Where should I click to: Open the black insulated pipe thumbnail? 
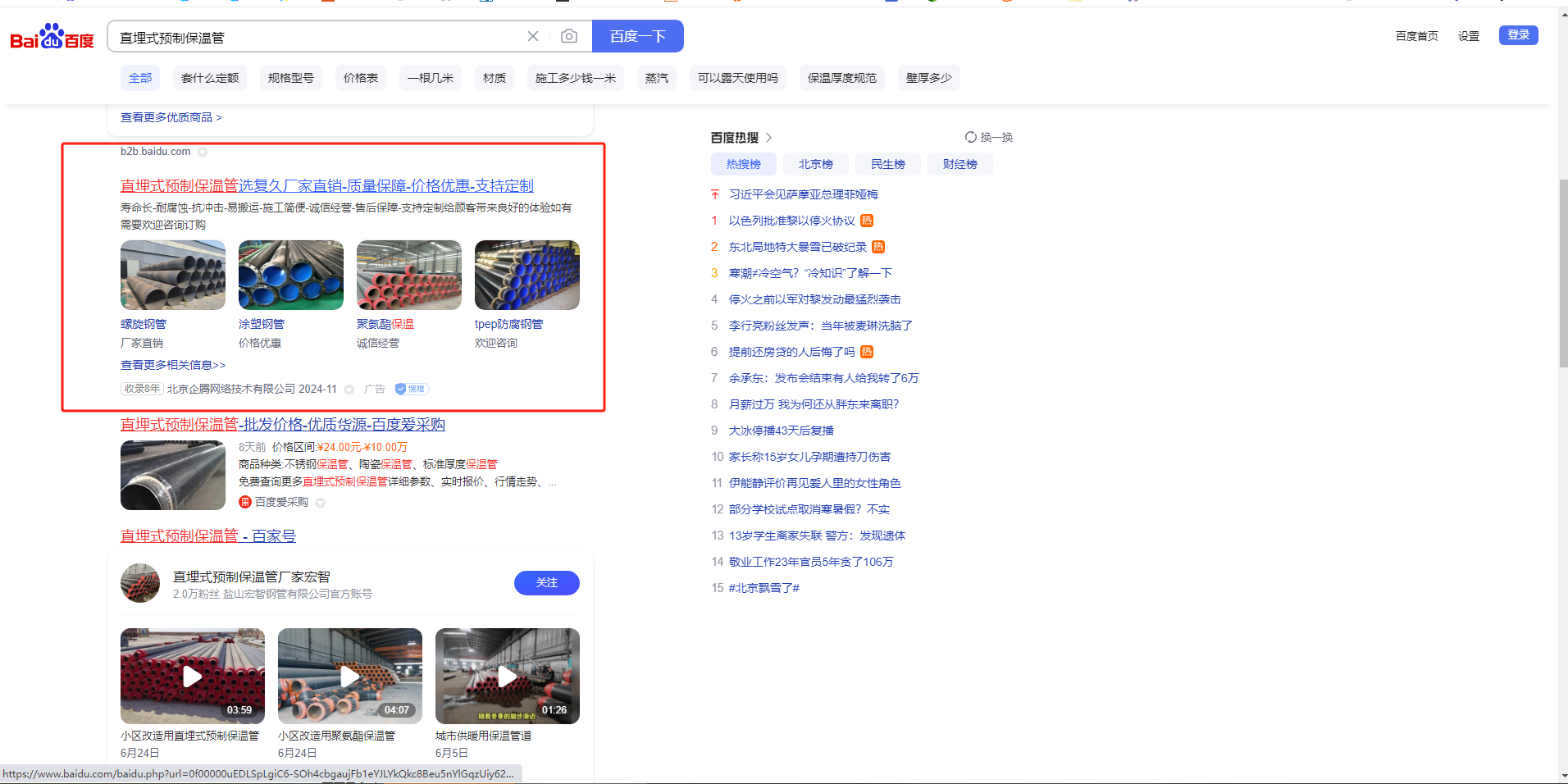[x=173, y=475]
